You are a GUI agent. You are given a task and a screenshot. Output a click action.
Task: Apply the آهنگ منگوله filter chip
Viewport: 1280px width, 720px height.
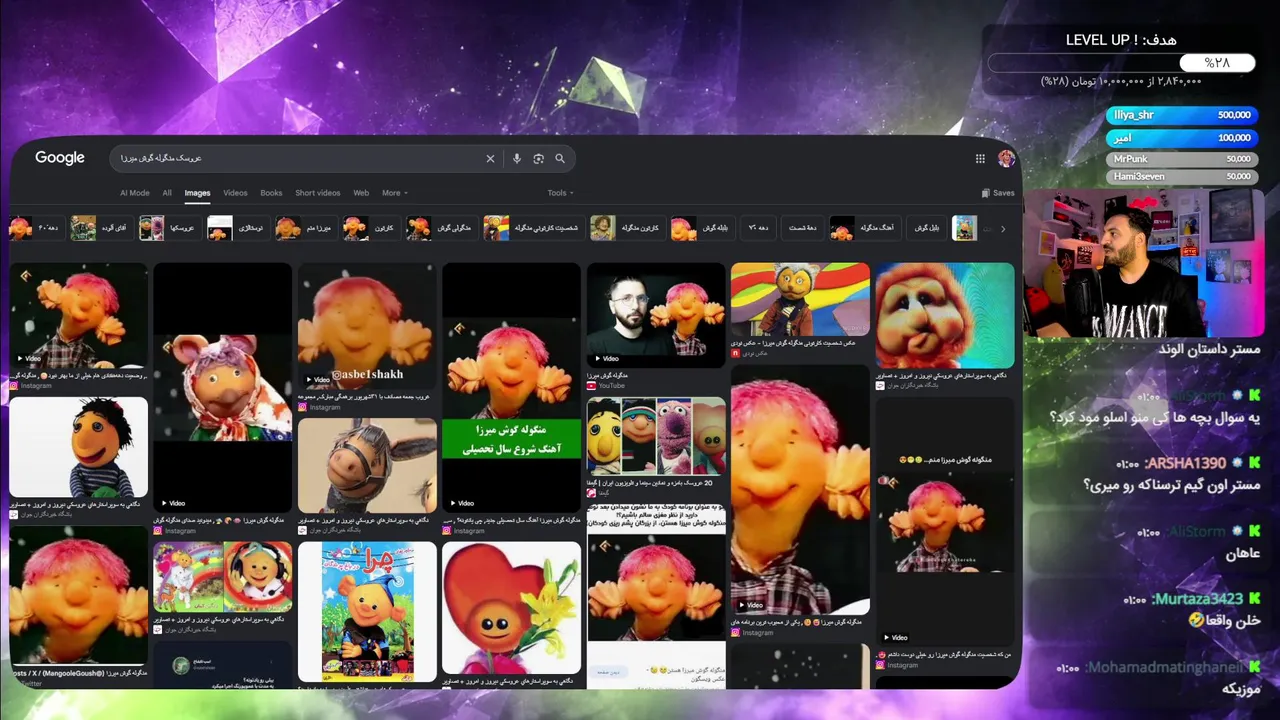pos(863,228)
